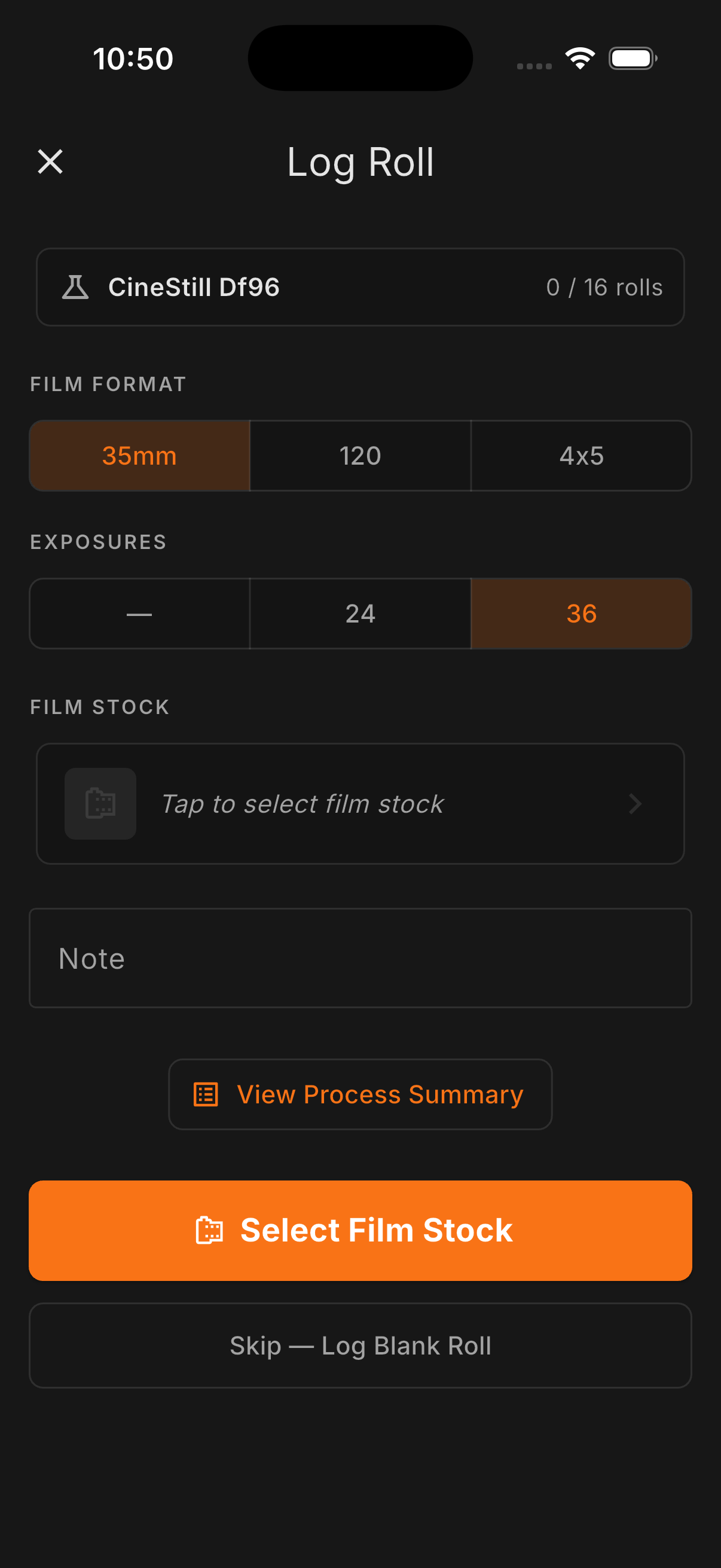
Task: Choose the 120 film format option
Action: 360,456
